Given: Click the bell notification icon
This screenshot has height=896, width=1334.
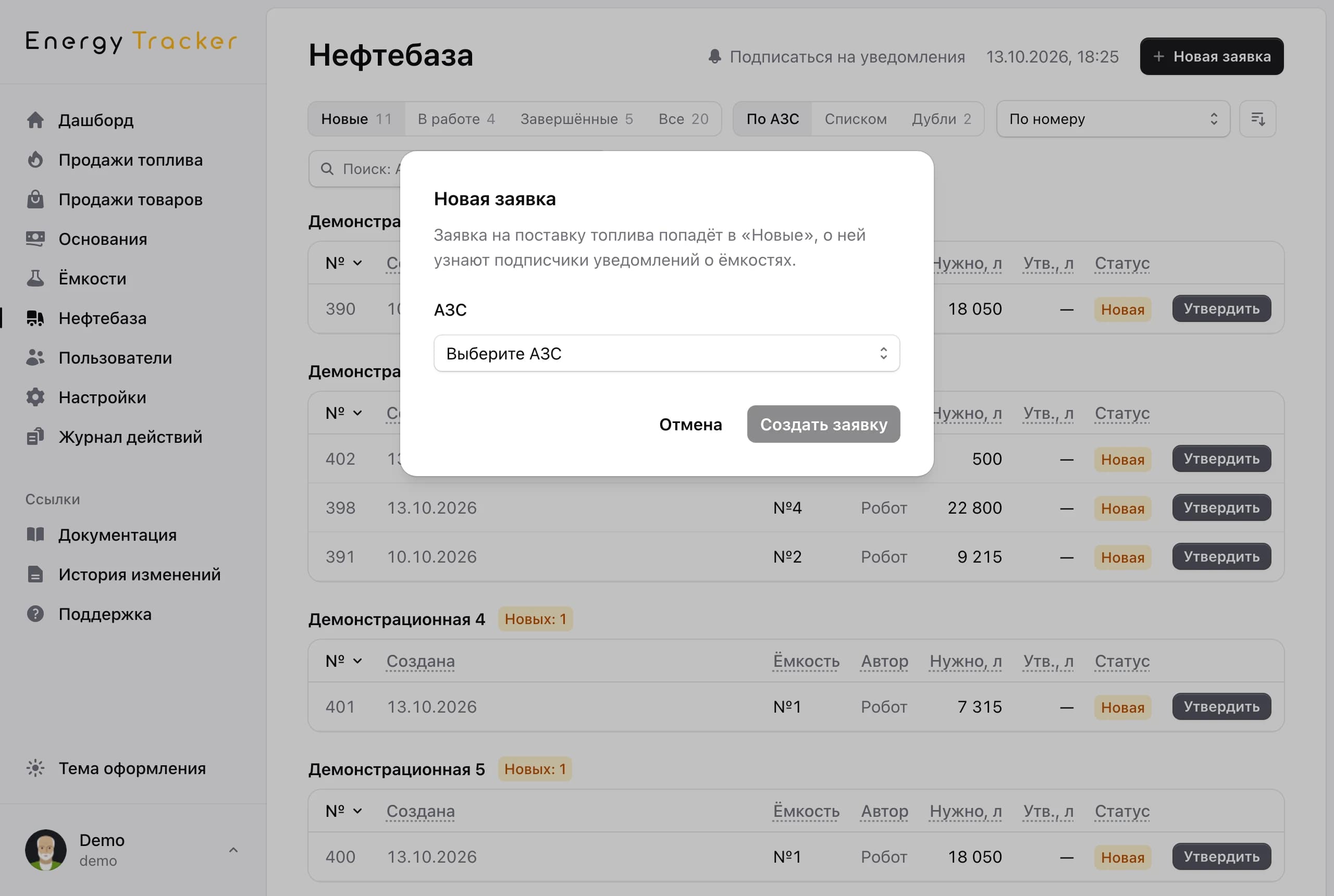Looking at the screenshot, I should 714,57.
